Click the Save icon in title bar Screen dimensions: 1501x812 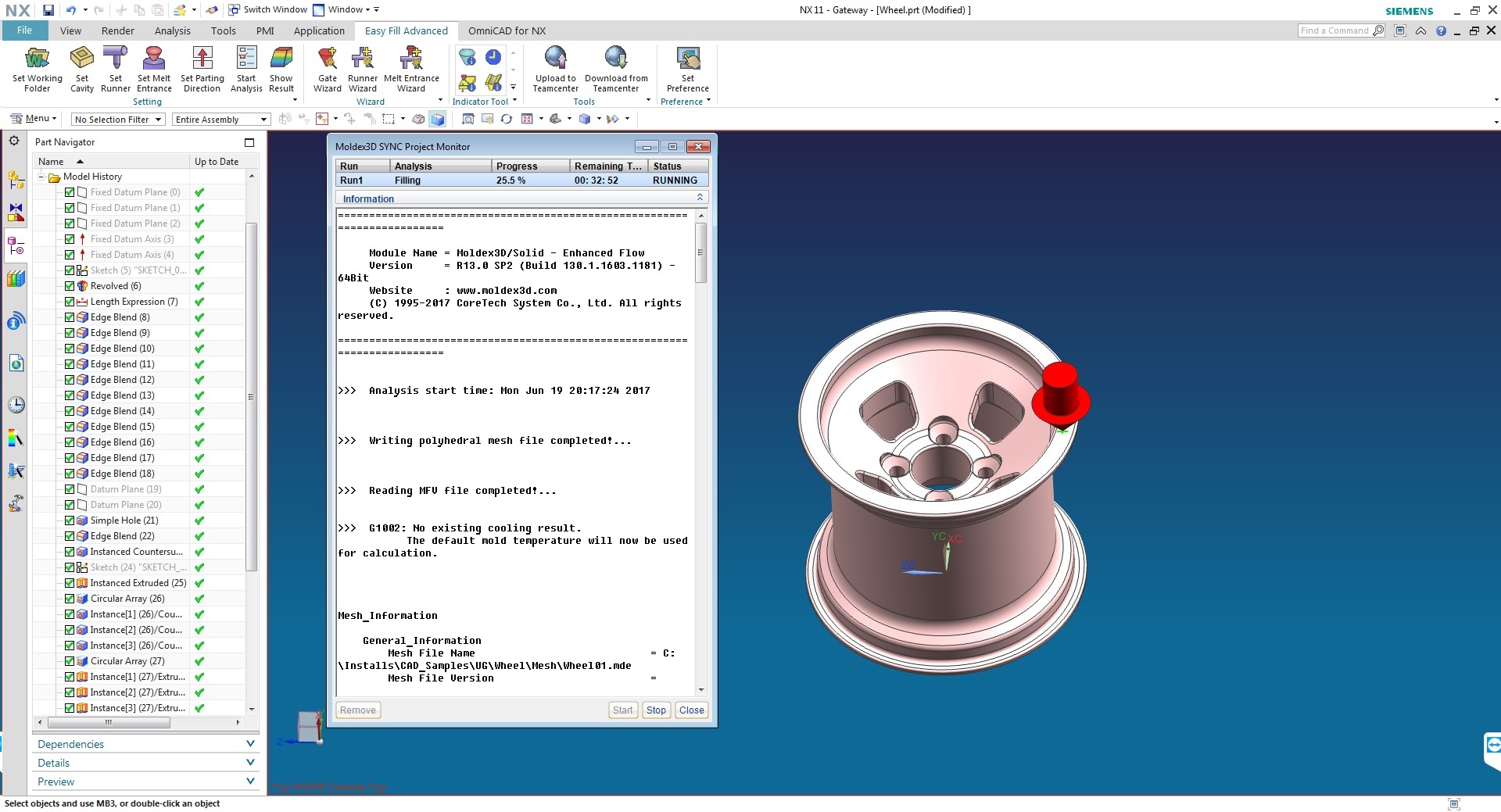48,10
